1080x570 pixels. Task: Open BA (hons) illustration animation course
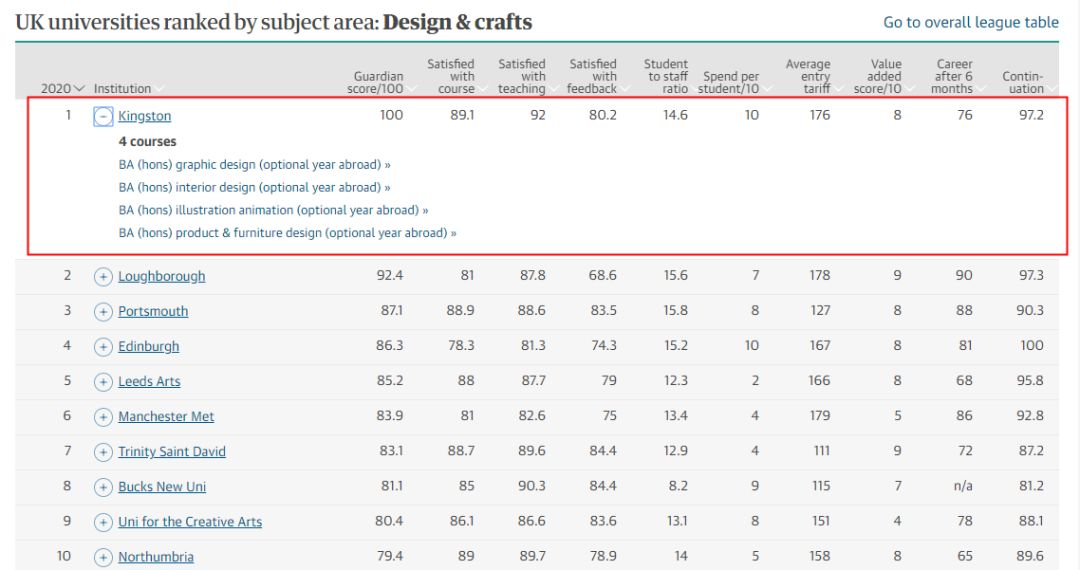(273, 210)
